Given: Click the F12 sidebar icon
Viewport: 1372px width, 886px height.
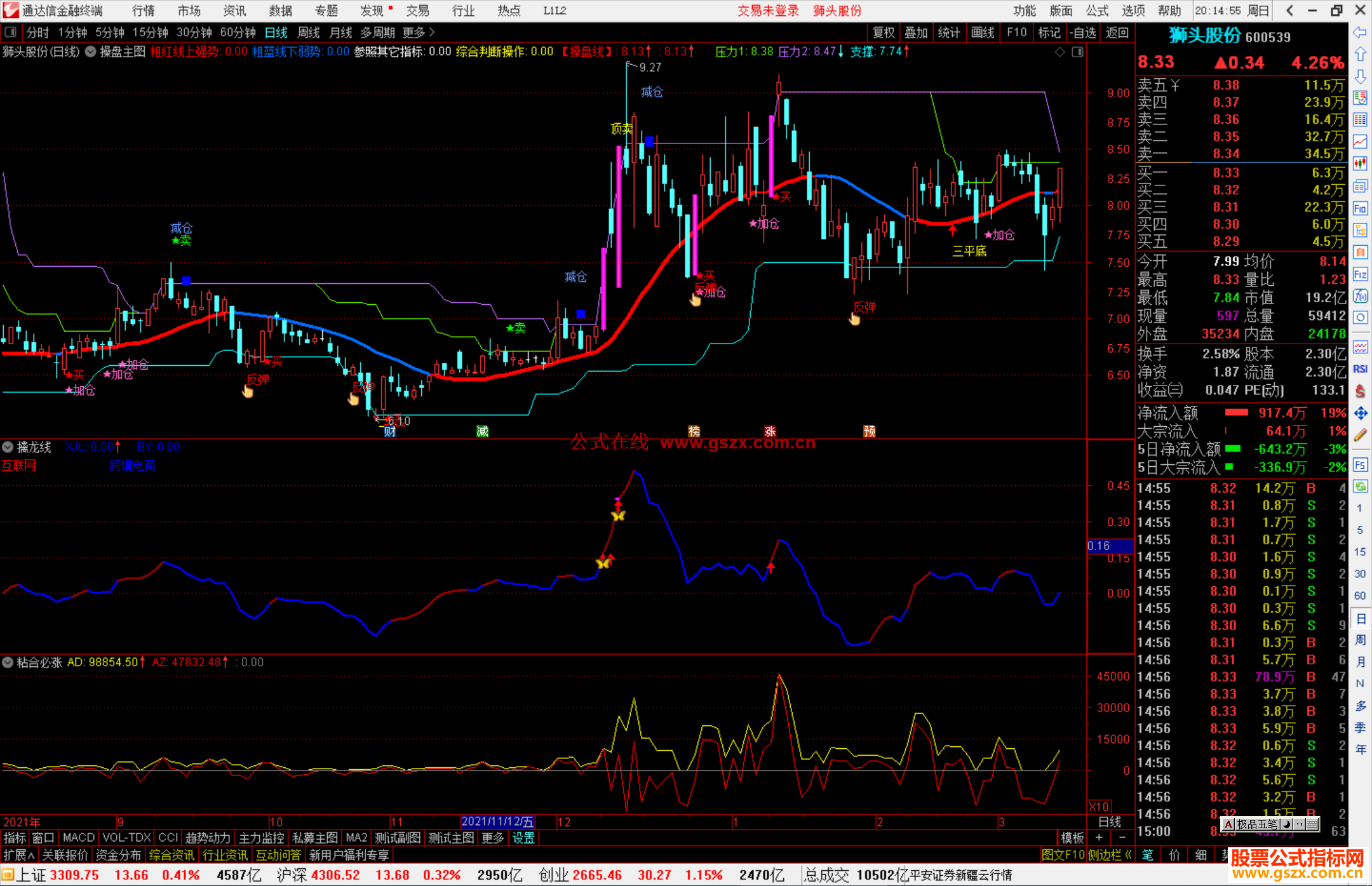Looking at the screenshot, I should [x=1360, y=274].
